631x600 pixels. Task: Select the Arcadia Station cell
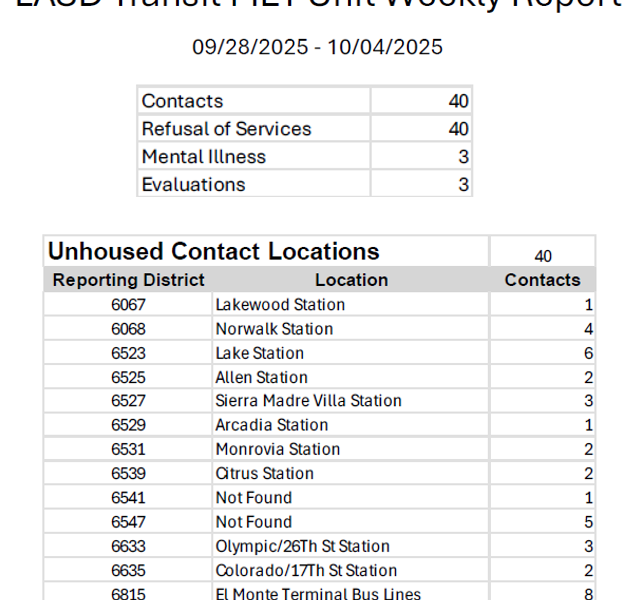coord(271,425)
